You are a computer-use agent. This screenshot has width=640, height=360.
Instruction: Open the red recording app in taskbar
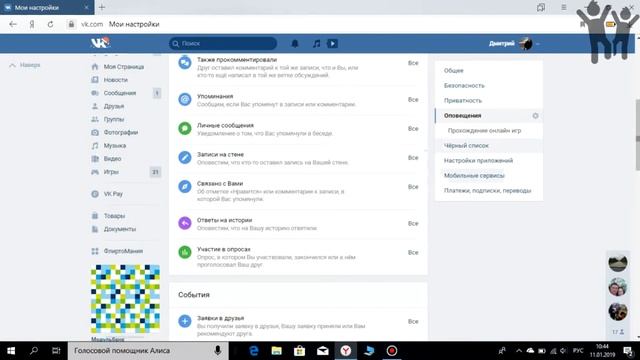point(392,351)
